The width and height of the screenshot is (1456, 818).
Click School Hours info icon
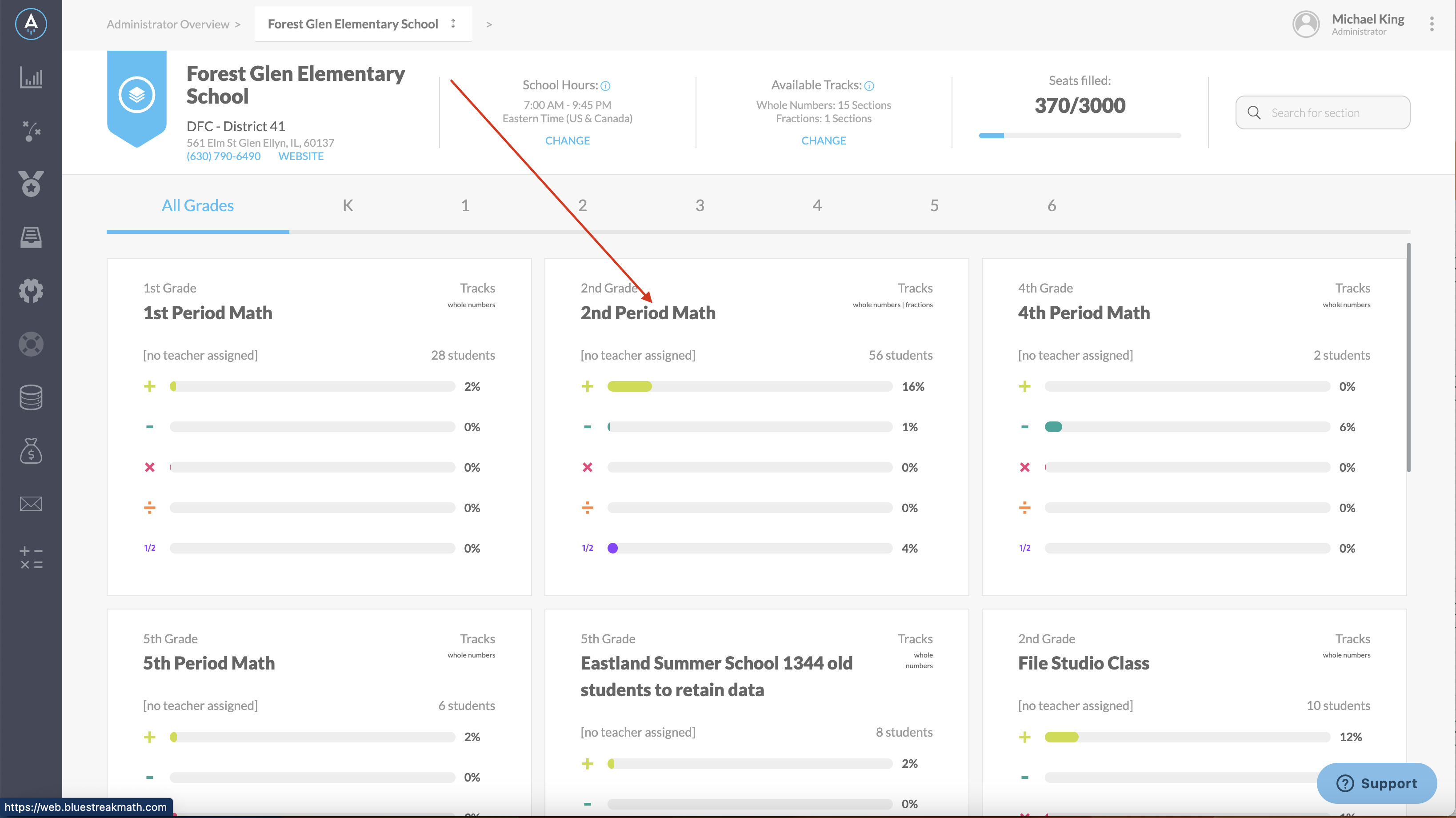605,86
